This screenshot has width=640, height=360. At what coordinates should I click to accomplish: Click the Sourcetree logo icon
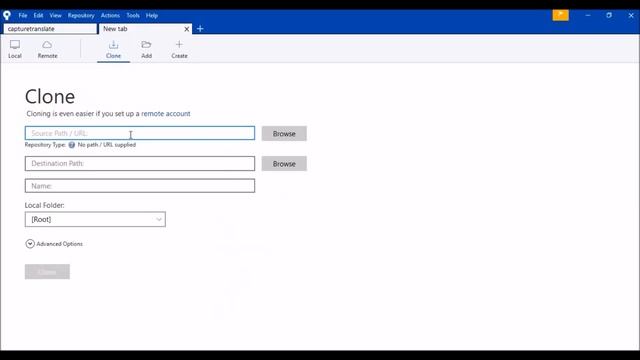(x=7, y=16)
